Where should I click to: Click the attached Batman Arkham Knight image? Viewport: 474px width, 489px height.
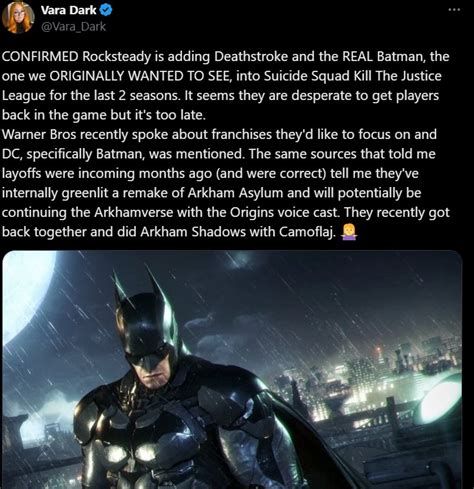pos(232,369)
